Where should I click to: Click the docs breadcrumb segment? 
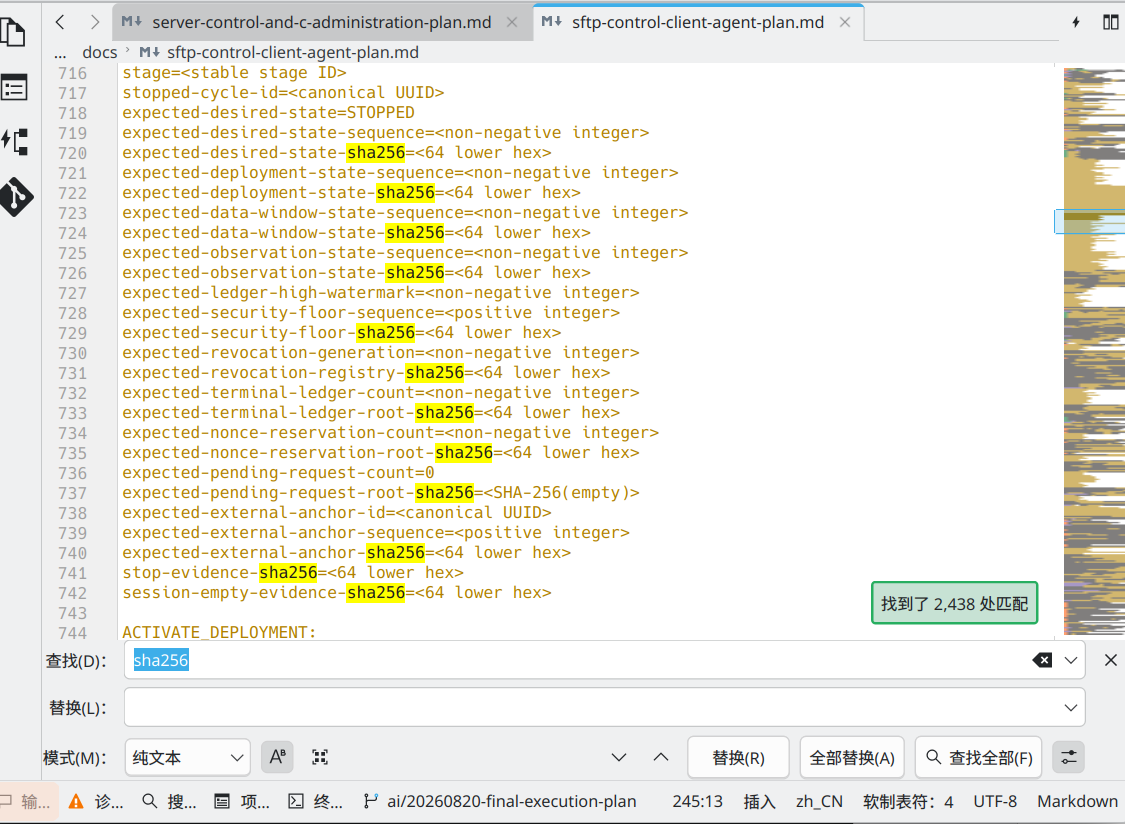[99, 52]
